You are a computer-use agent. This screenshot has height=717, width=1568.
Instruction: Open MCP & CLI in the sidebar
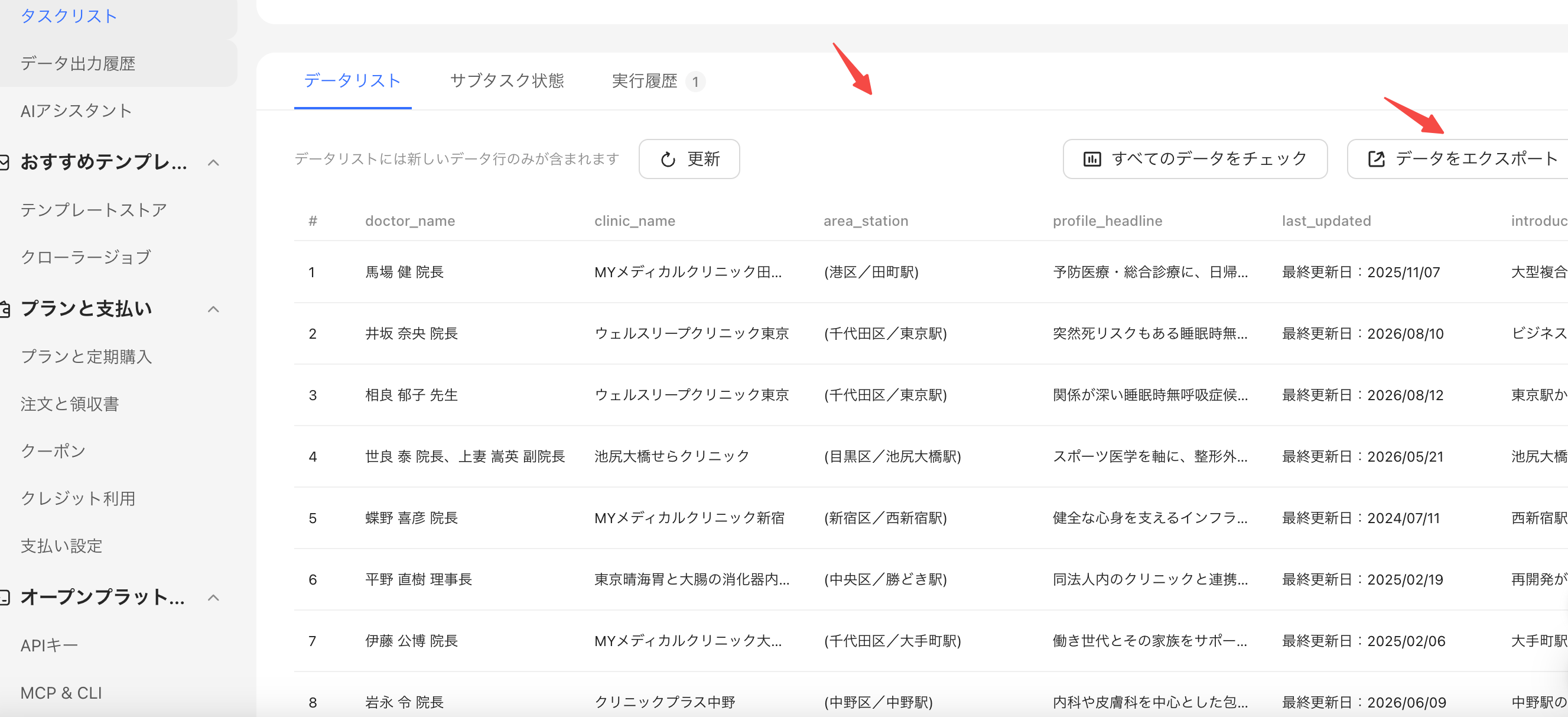pos(61,693)
